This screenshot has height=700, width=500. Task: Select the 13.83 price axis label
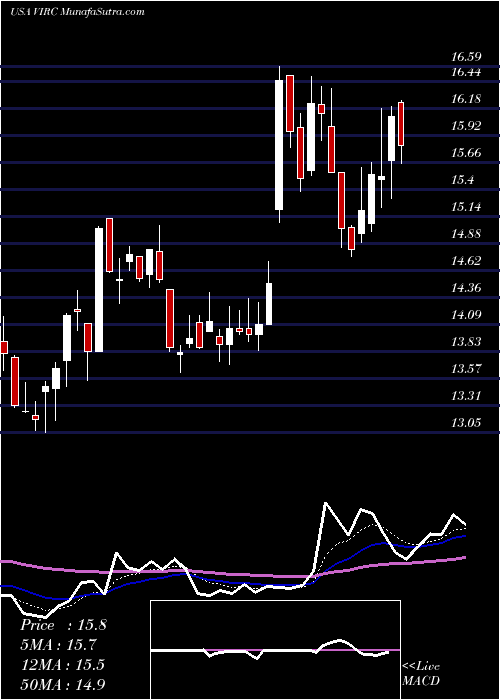[466, 342]
